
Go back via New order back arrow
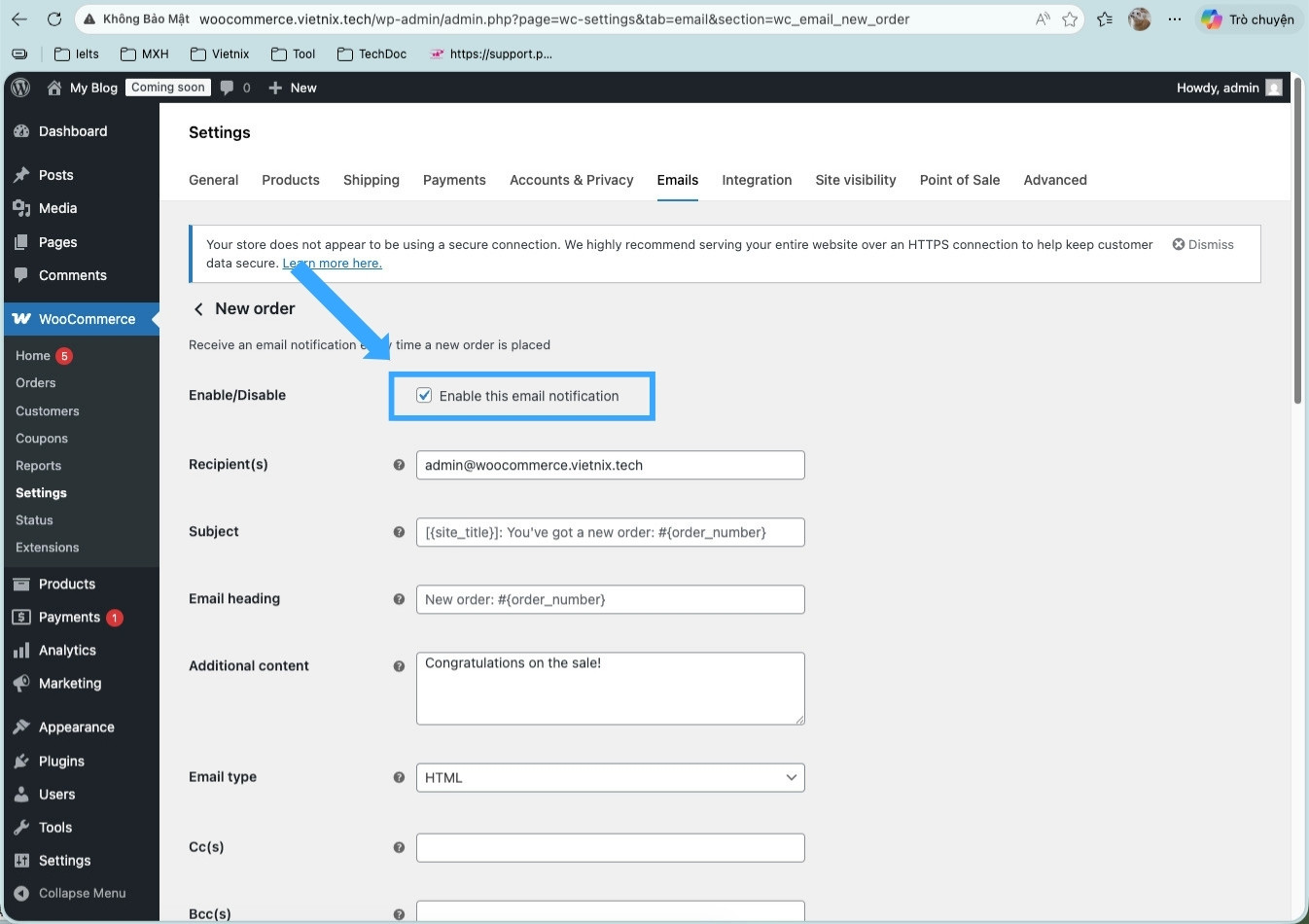click(198, 308)
